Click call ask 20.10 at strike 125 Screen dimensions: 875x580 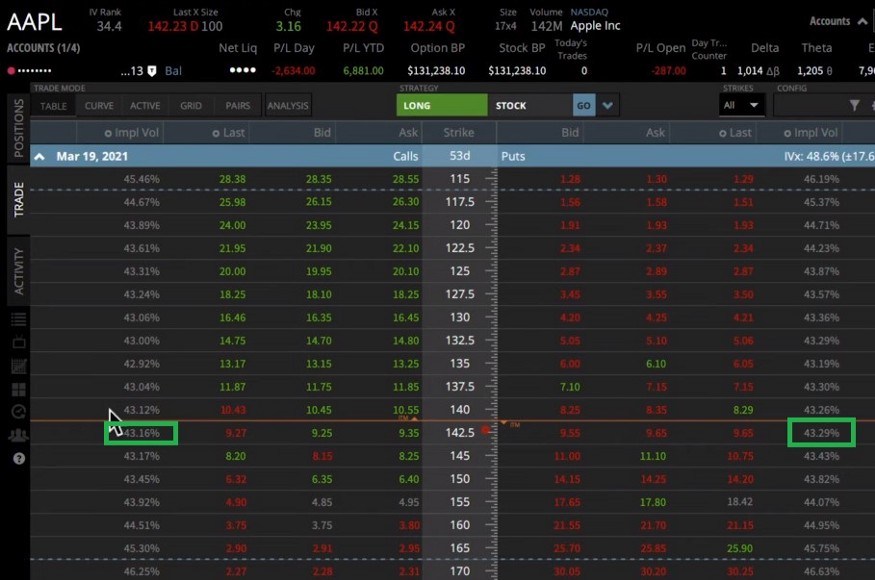pyautogui.click(x=406, y=271)
